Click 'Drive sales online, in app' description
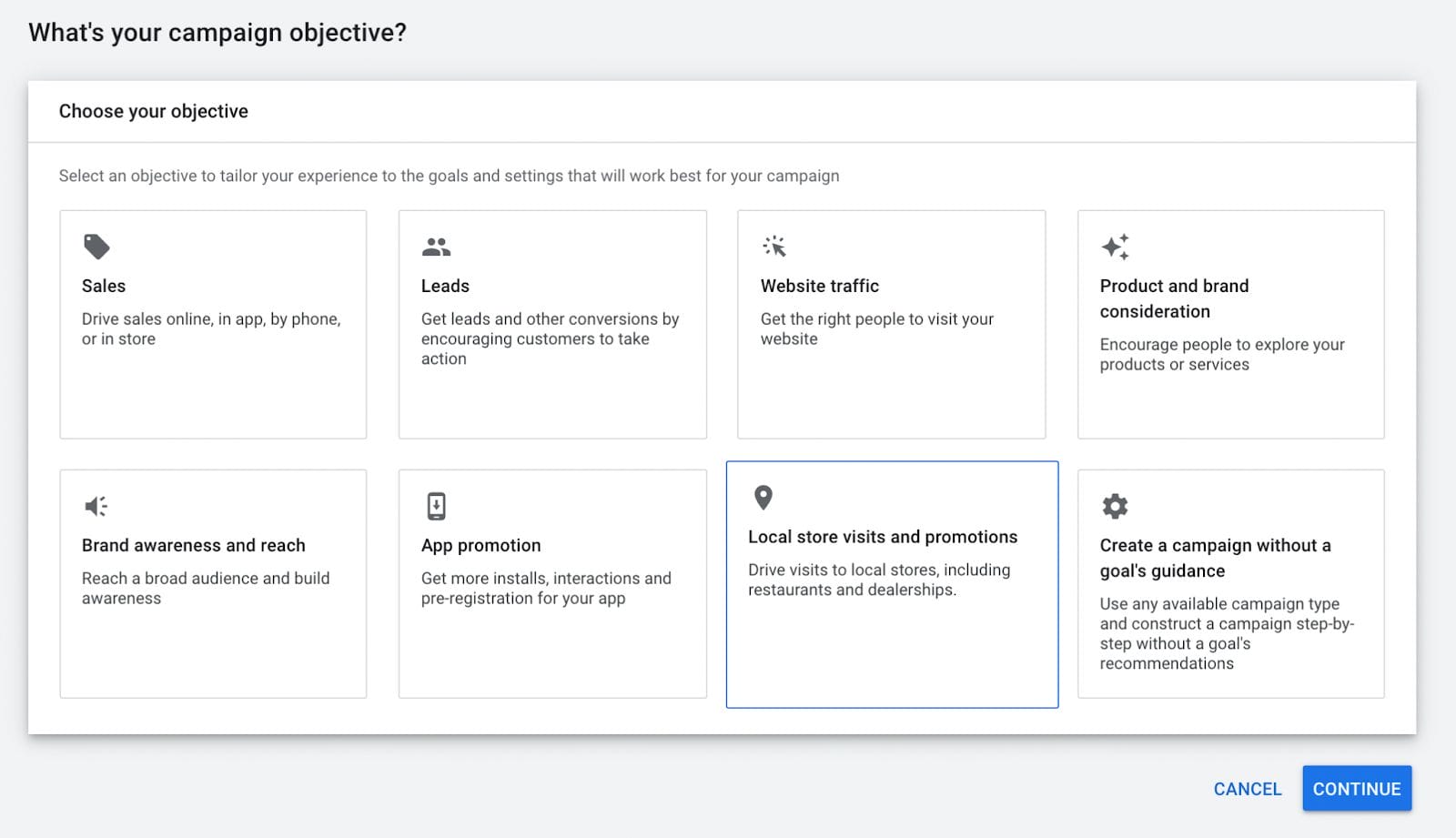 pos(211,328)
